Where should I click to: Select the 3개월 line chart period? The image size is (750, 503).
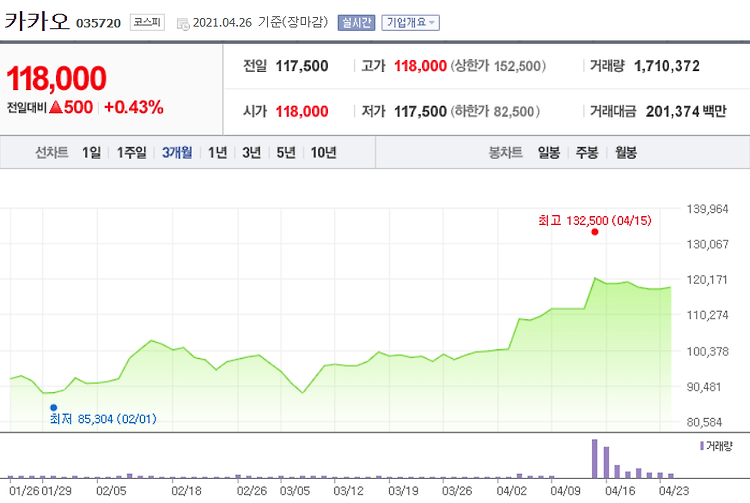point(177,153)
